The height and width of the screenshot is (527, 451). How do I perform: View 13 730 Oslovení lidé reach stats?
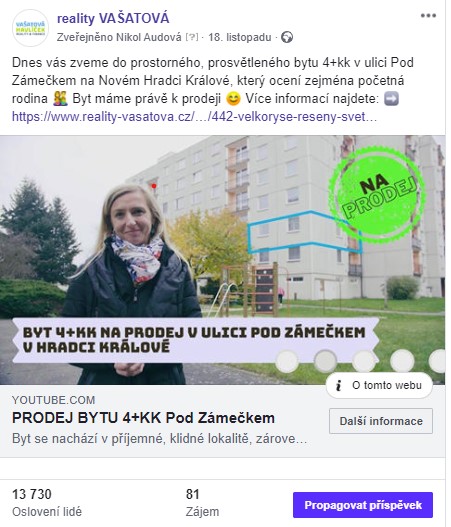tap(47, 503)
